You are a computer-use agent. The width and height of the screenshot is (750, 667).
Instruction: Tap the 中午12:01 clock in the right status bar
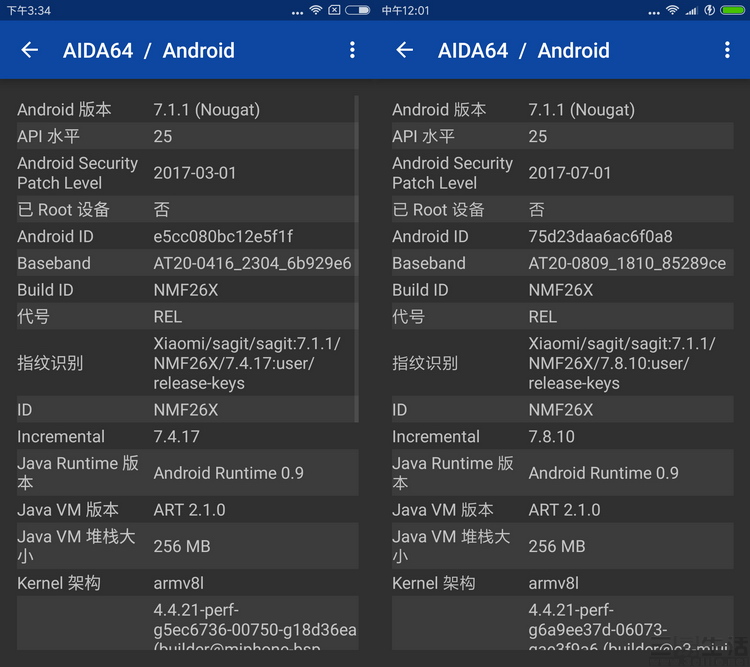point(406,11)
